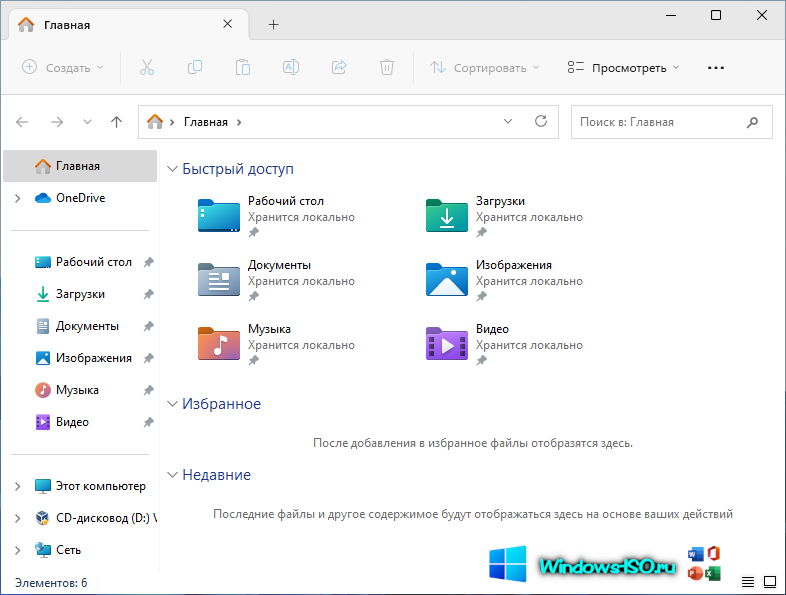
Task: Click the search magnifier icon
Action: [752, 122]
